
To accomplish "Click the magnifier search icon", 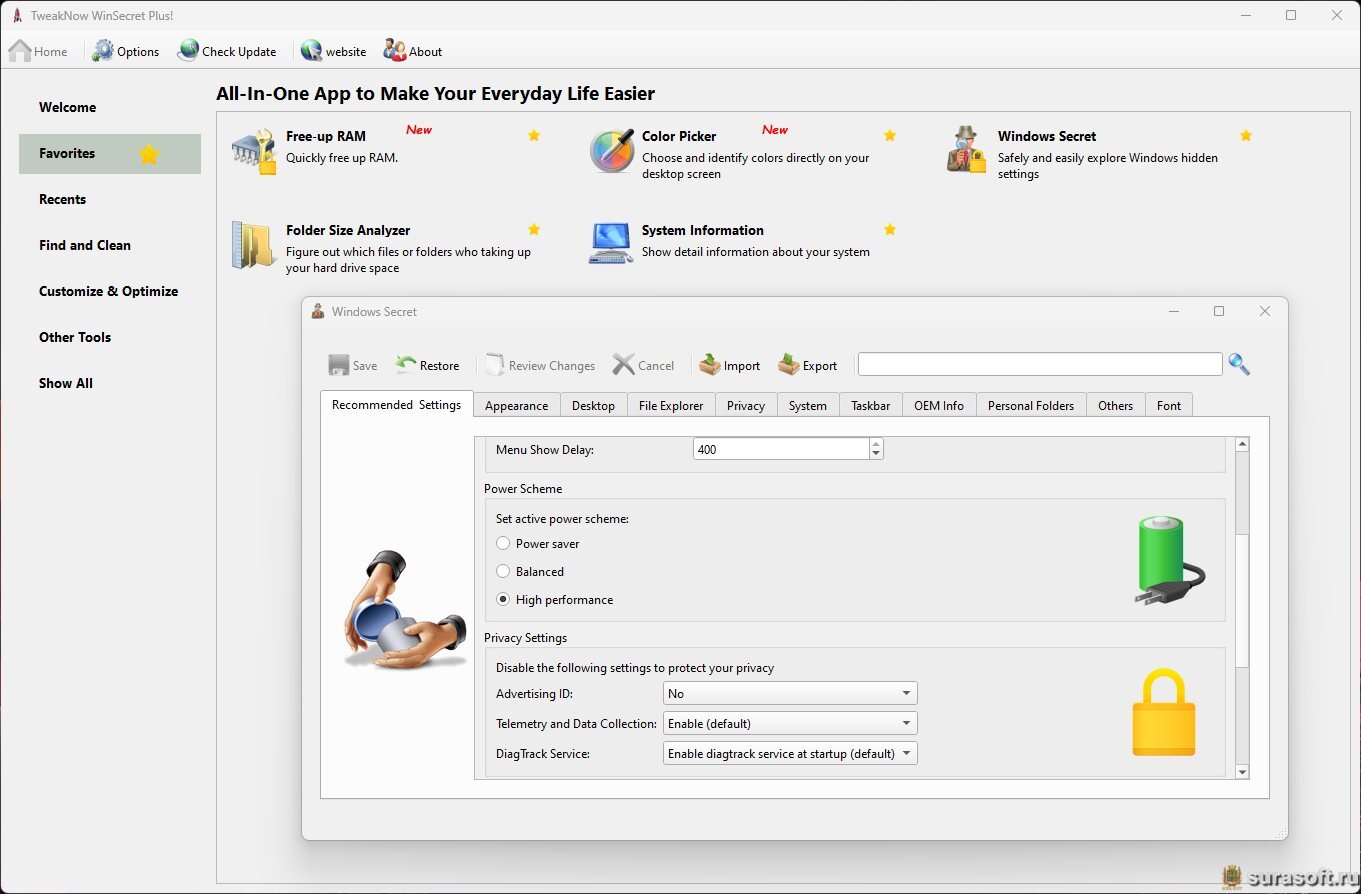I will 1239,364.
